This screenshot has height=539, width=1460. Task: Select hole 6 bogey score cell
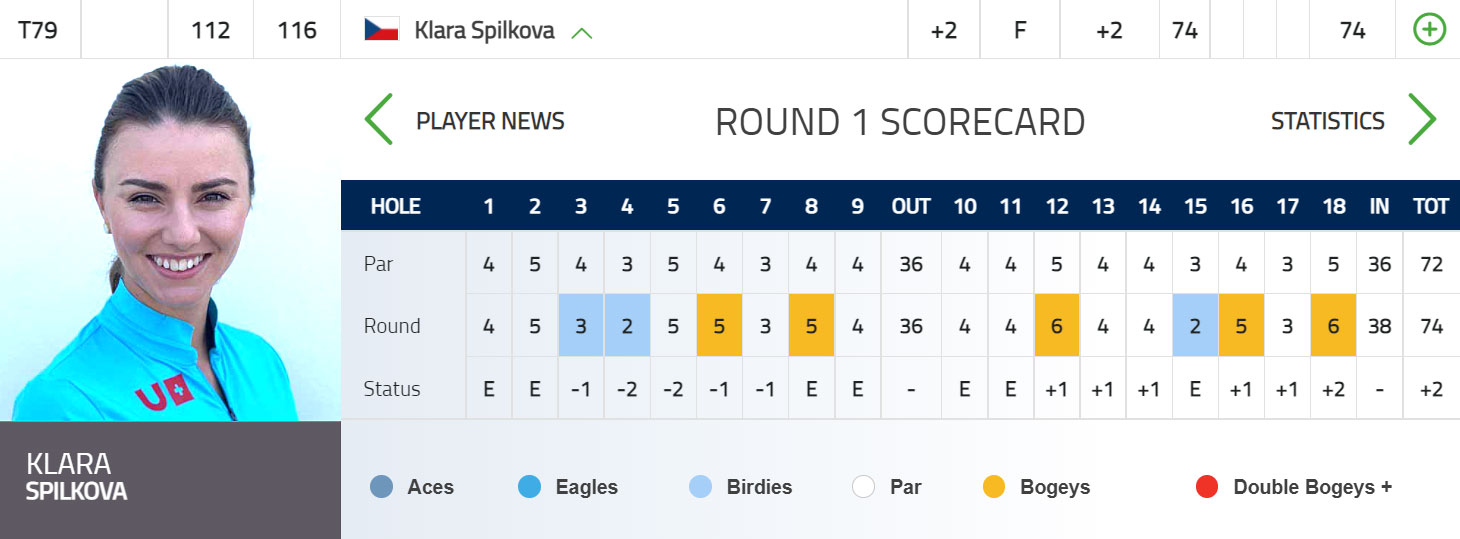(719, 326)
